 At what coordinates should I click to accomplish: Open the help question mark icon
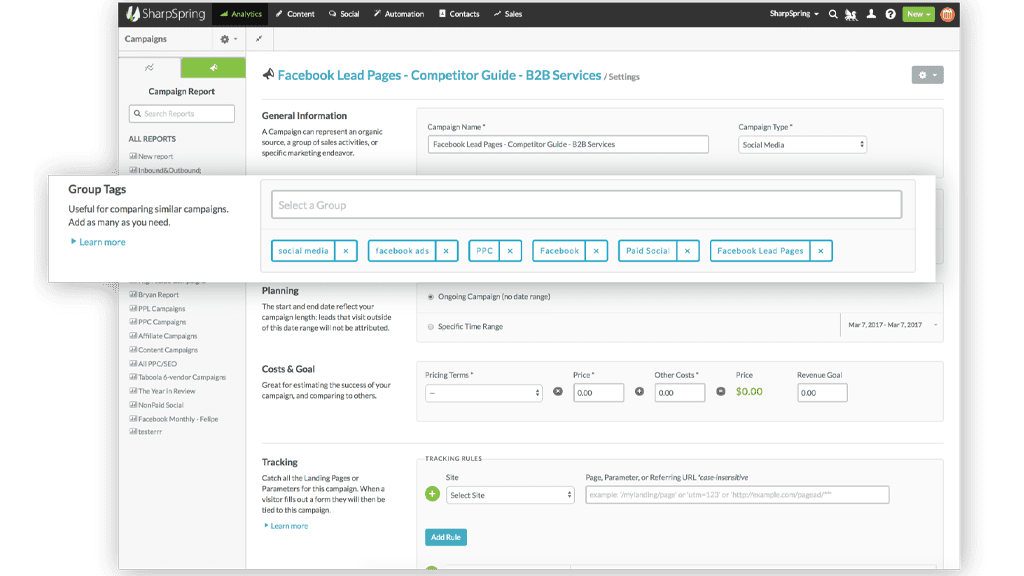pos(890,14)
